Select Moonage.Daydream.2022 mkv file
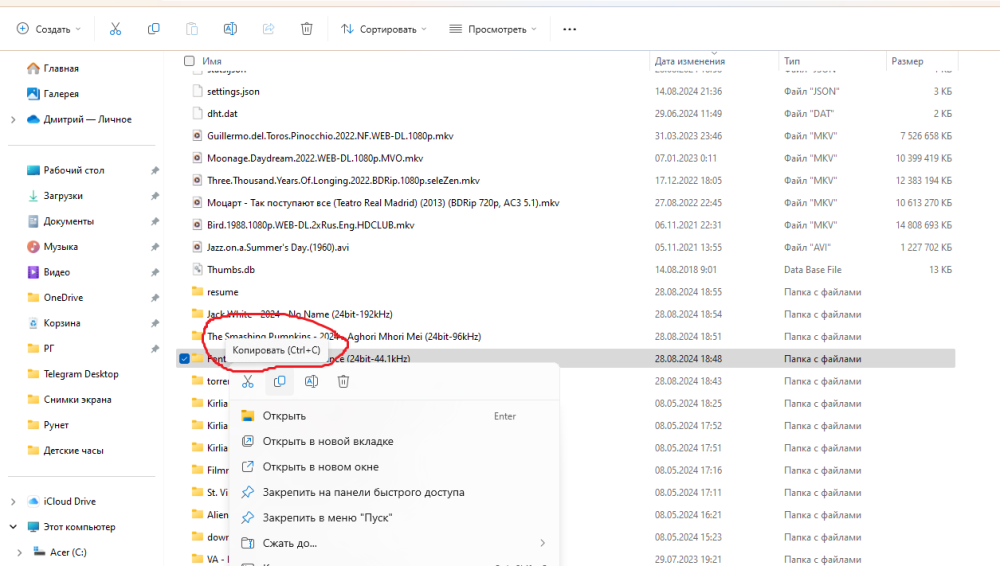Image resolution: width=1000 pixels, height=566 pixels. 315,158
